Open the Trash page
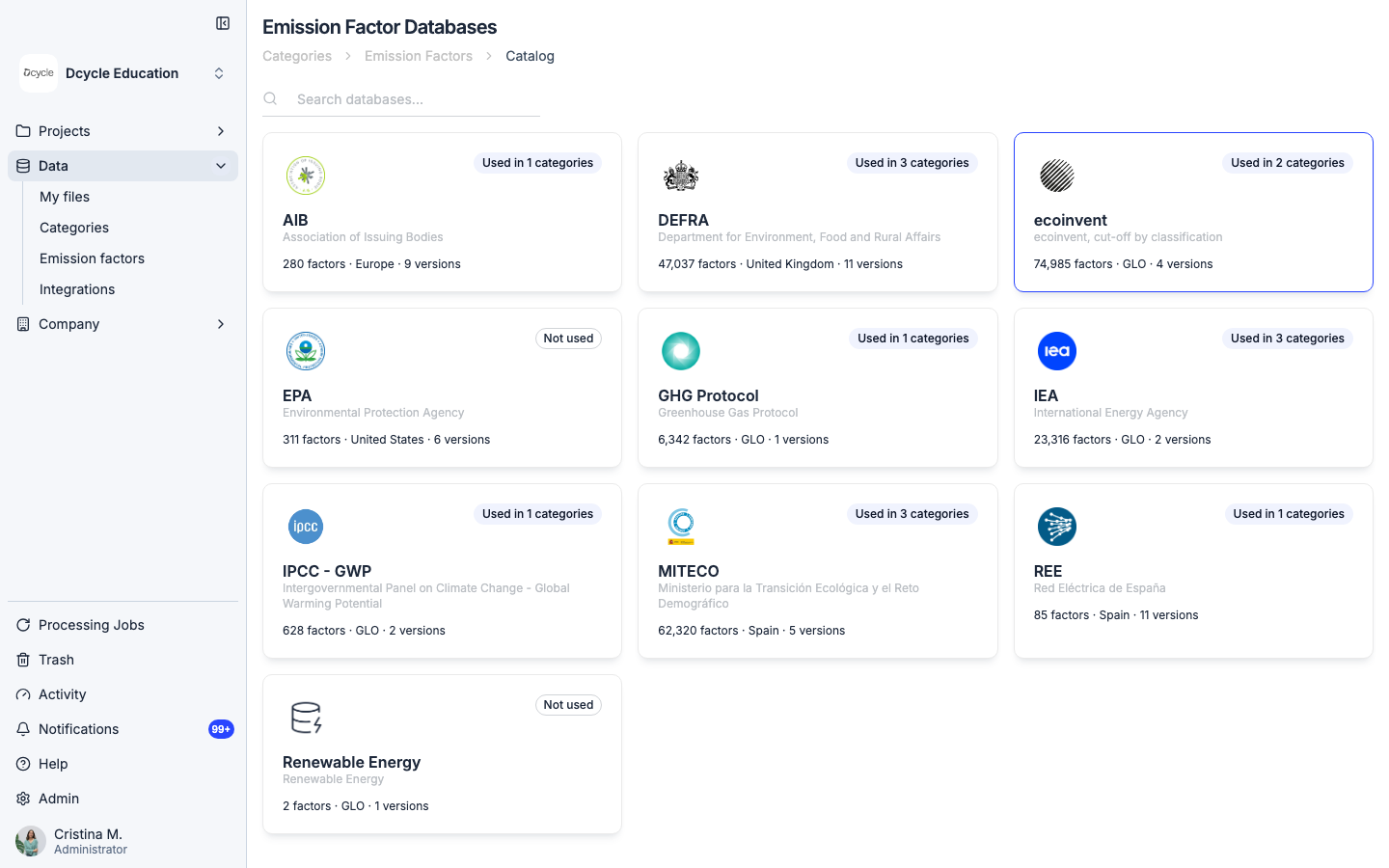Screen dimensions: 1389x868 point(56,660)
